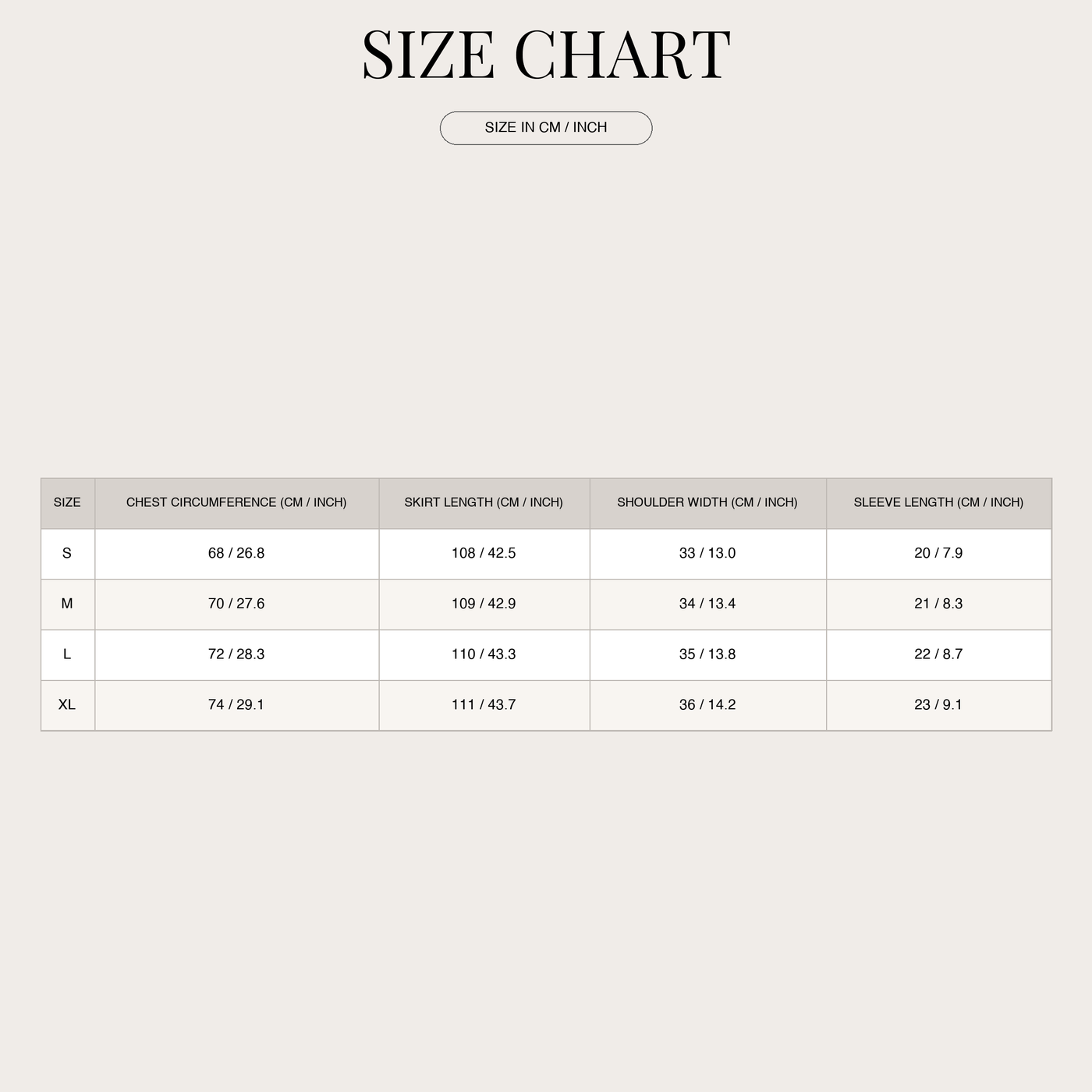This screenshot has height=1092, width=1092.
Task: Select the SLEEVE LENGTH column header
Action: point(938,502)
